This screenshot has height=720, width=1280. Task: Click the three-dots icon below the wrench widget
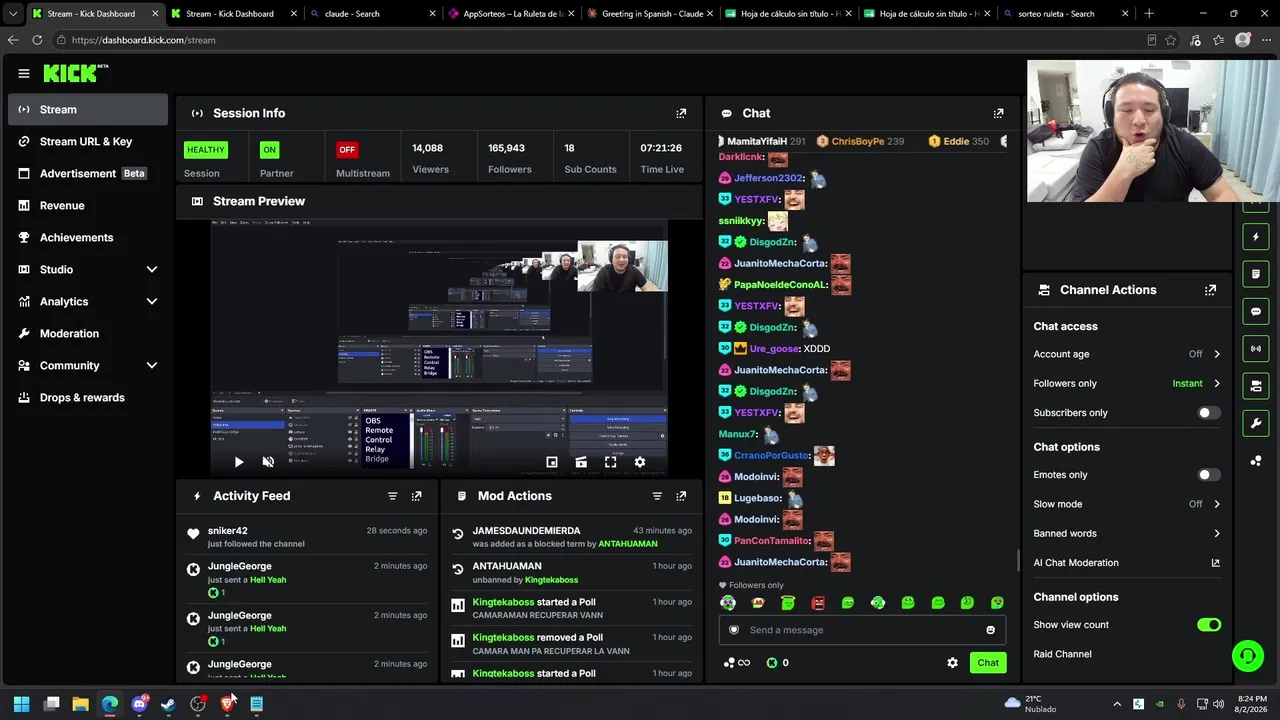click(x=1256, y=461)
